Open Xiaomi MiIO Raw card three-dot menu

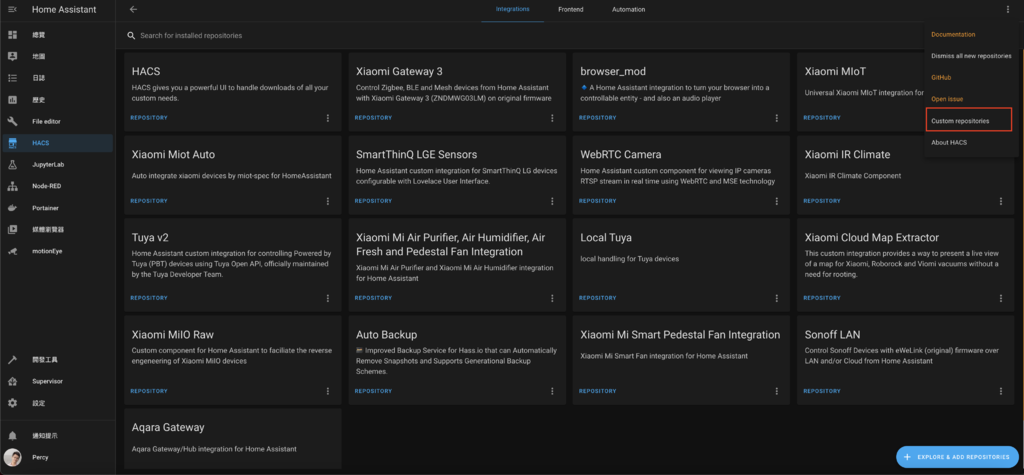pyautogui.click(x=328, y=391)
